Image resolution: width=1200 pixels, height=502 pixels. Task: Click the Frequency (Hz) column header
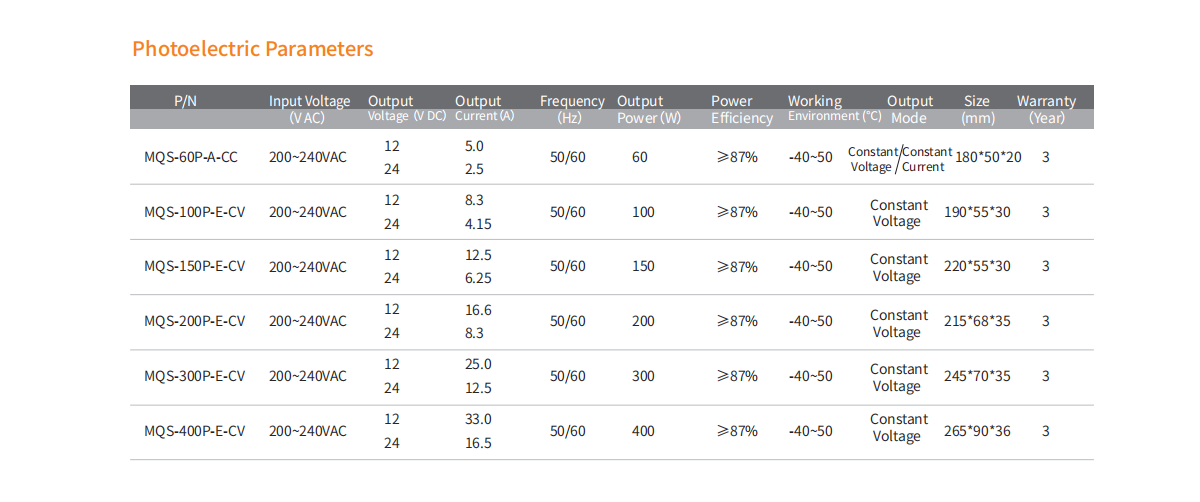572,108
